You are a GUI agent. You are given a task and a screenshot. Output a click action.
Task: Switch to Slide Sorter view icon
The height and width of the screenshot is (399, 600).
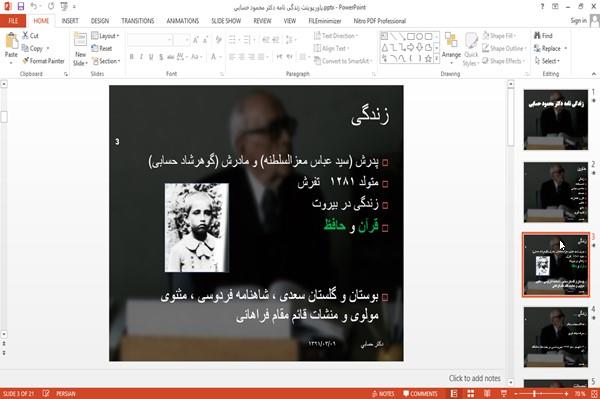(471, 394)
